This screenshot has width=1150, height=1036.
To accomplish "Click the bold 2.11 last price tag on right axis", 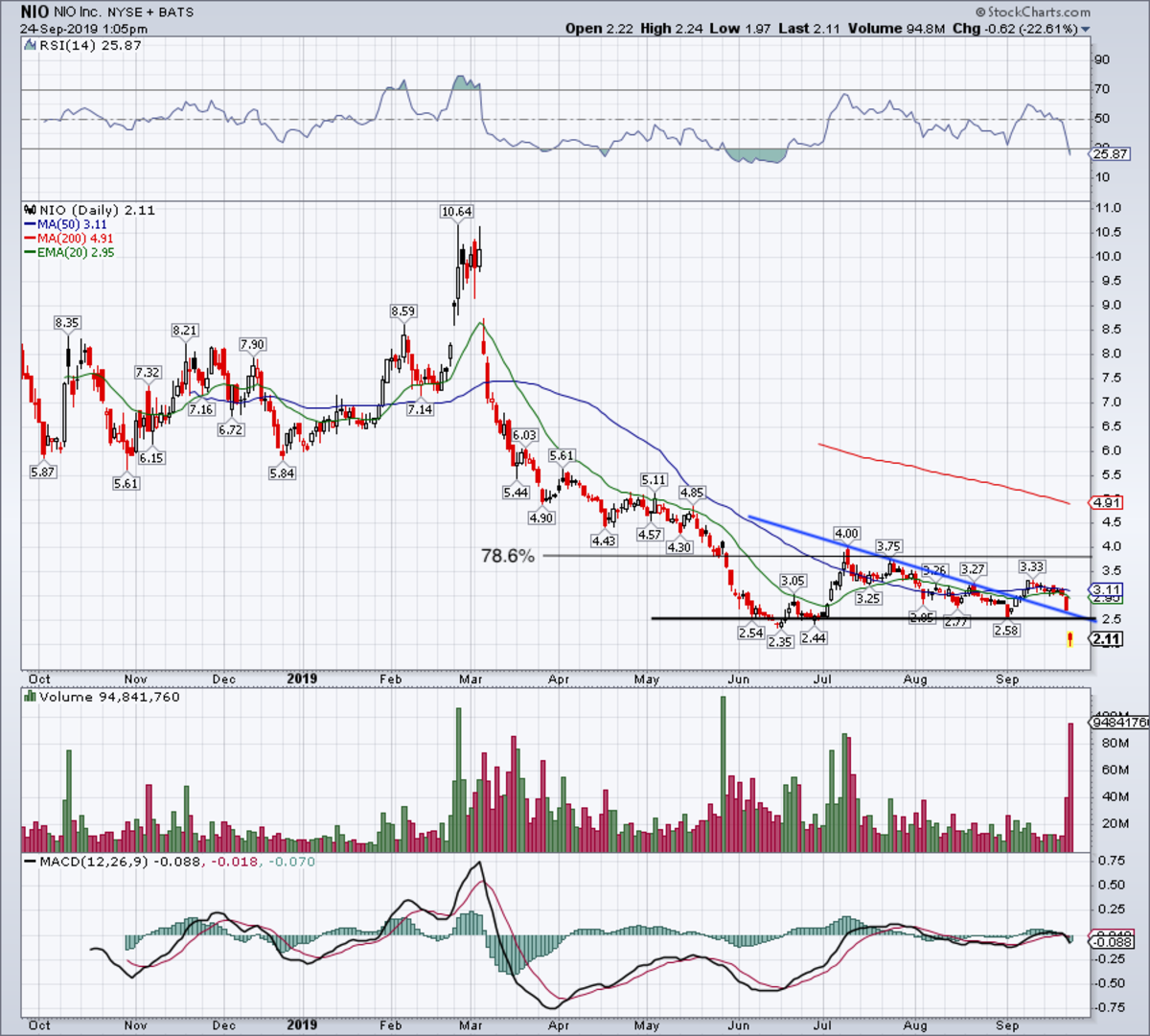I will [x=1107, y=638].
